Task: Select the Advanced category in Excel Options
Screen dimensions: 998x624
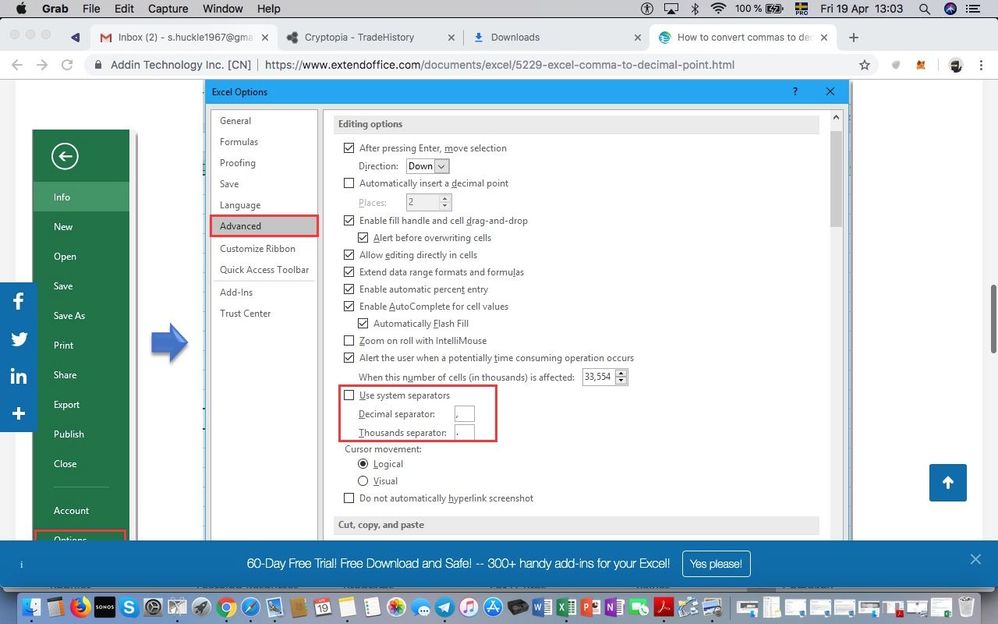Action: [x=264, y=226]
